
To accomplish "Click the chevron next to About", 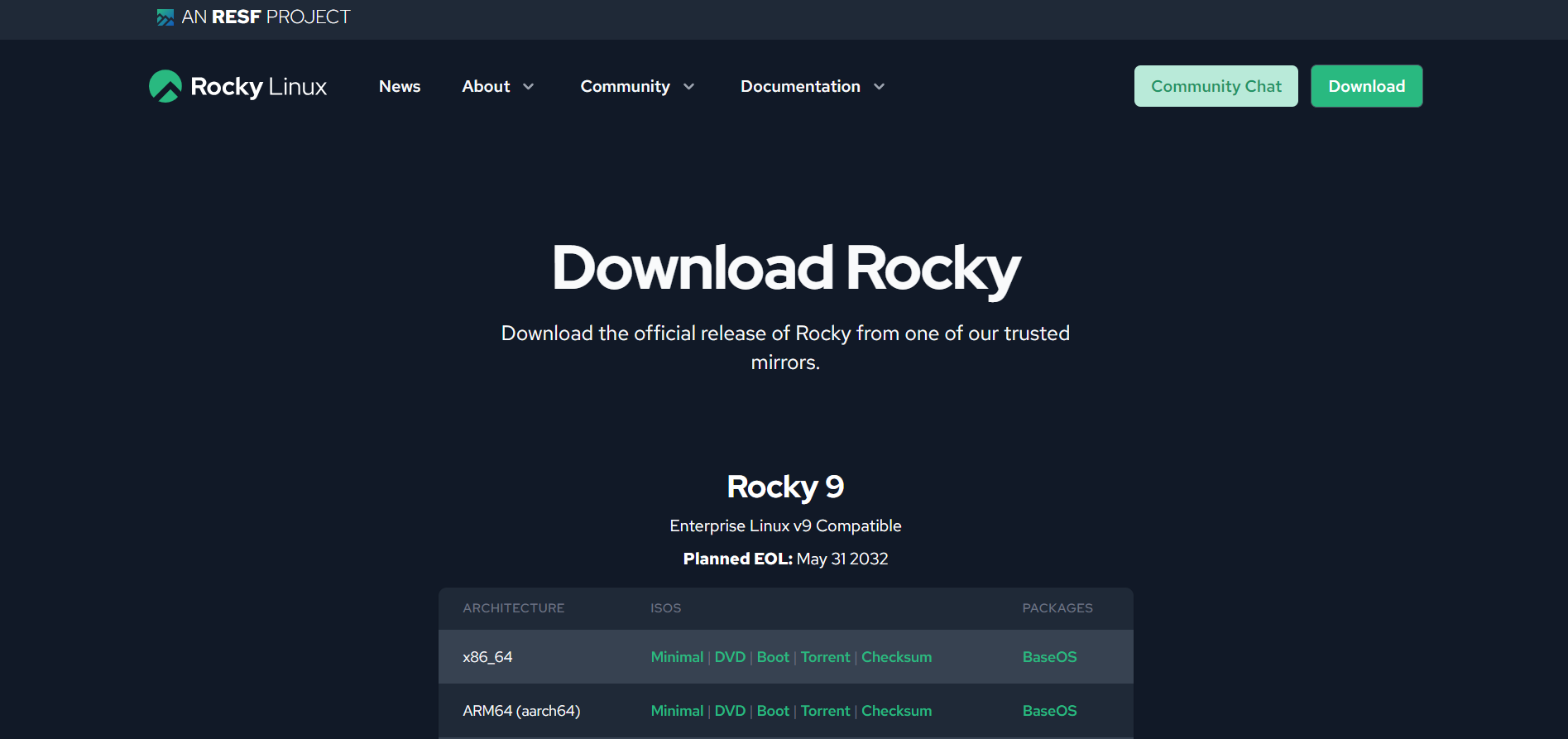I will (x=528, y=87).
